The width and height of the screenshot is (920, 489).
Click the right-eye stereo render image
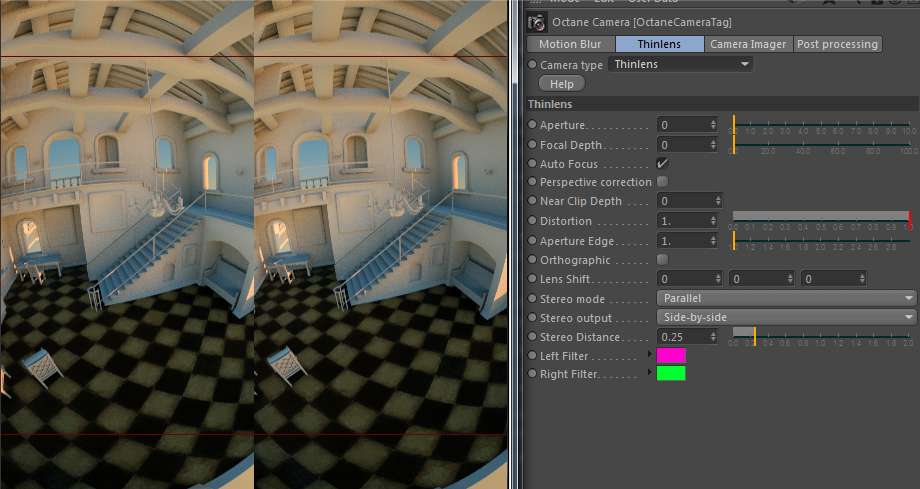click(x=381, y=244)
